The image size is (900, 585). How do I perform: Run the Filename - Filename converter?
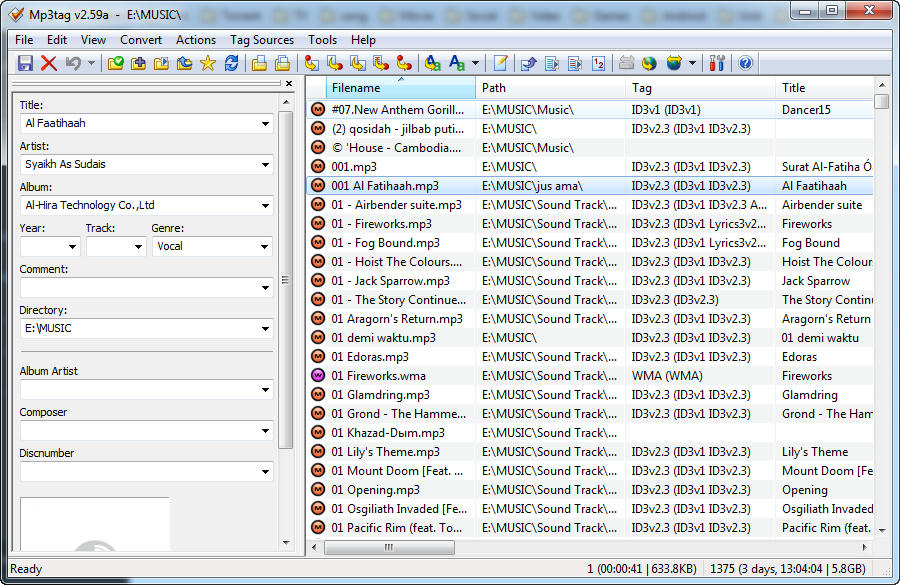[x=358, y=63]
